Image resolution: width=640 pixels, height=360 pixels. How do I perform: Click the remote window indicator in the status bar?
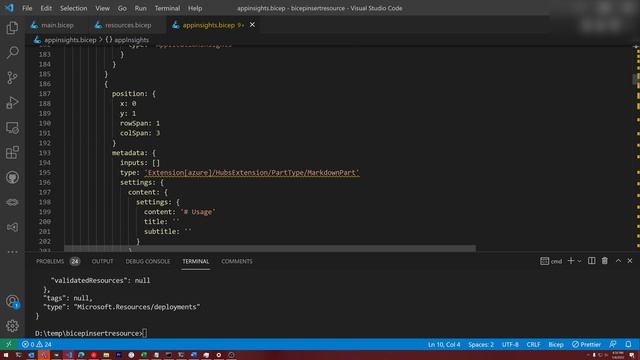[8, 344]
